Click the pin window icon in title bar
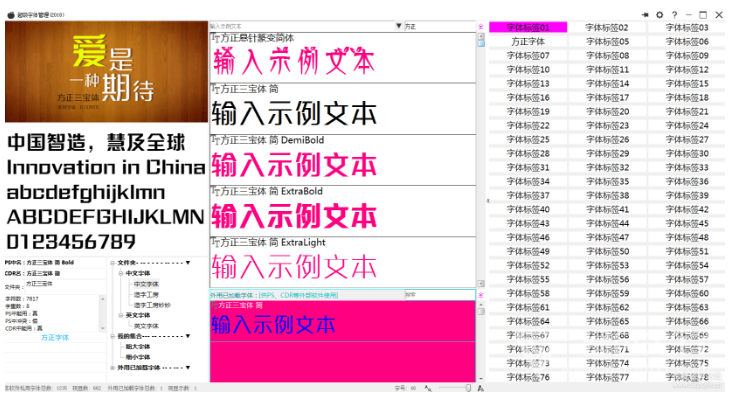 (645, 15)
